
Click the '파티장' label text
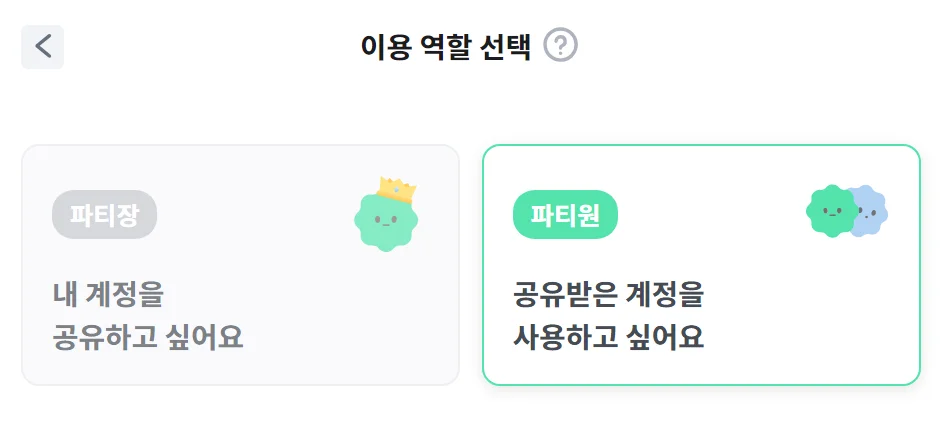[x=104, y=215]
